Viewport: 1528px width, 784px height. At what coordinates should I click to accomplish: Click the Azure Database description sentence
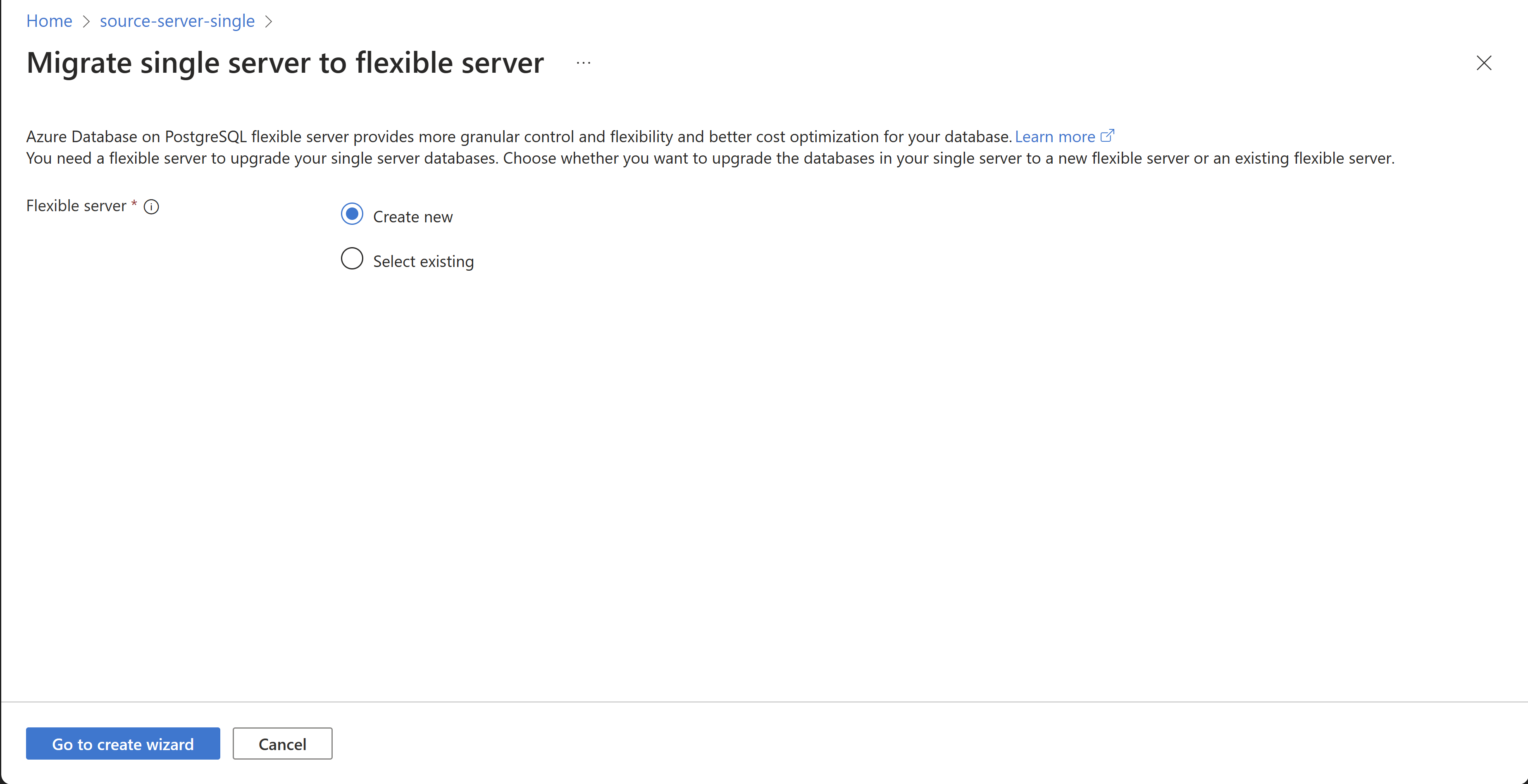point(518,136)
